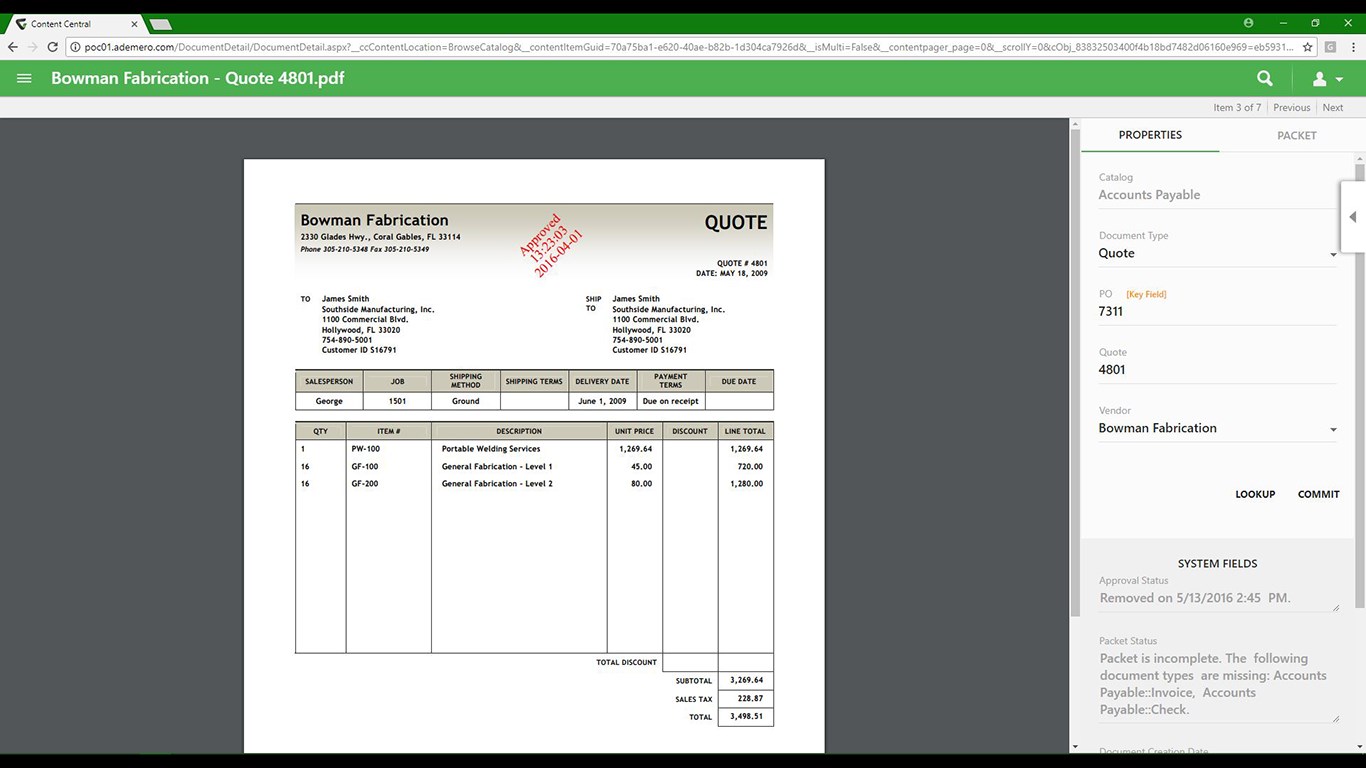Click the red 'Approved' stamp on document
Image resolution: width=1366 pixels, height=768 pixels.
click(549, 247)
